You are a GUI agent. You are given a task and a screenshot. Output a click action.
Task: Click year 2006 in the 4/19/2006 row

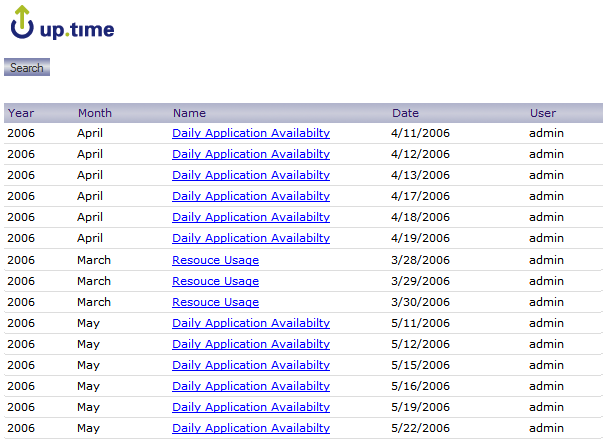(x=21, y=238)
